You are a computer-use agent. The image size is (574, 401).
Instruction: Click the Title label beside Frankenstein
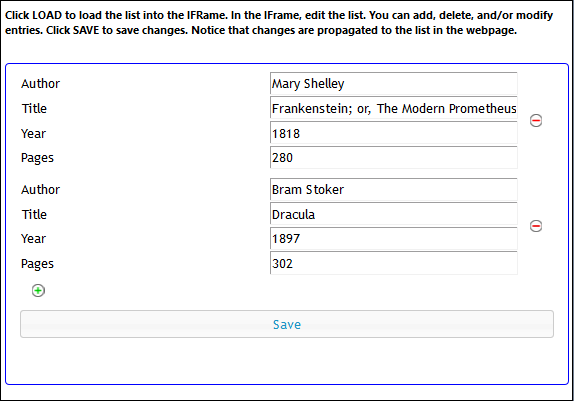click(34, 108)
